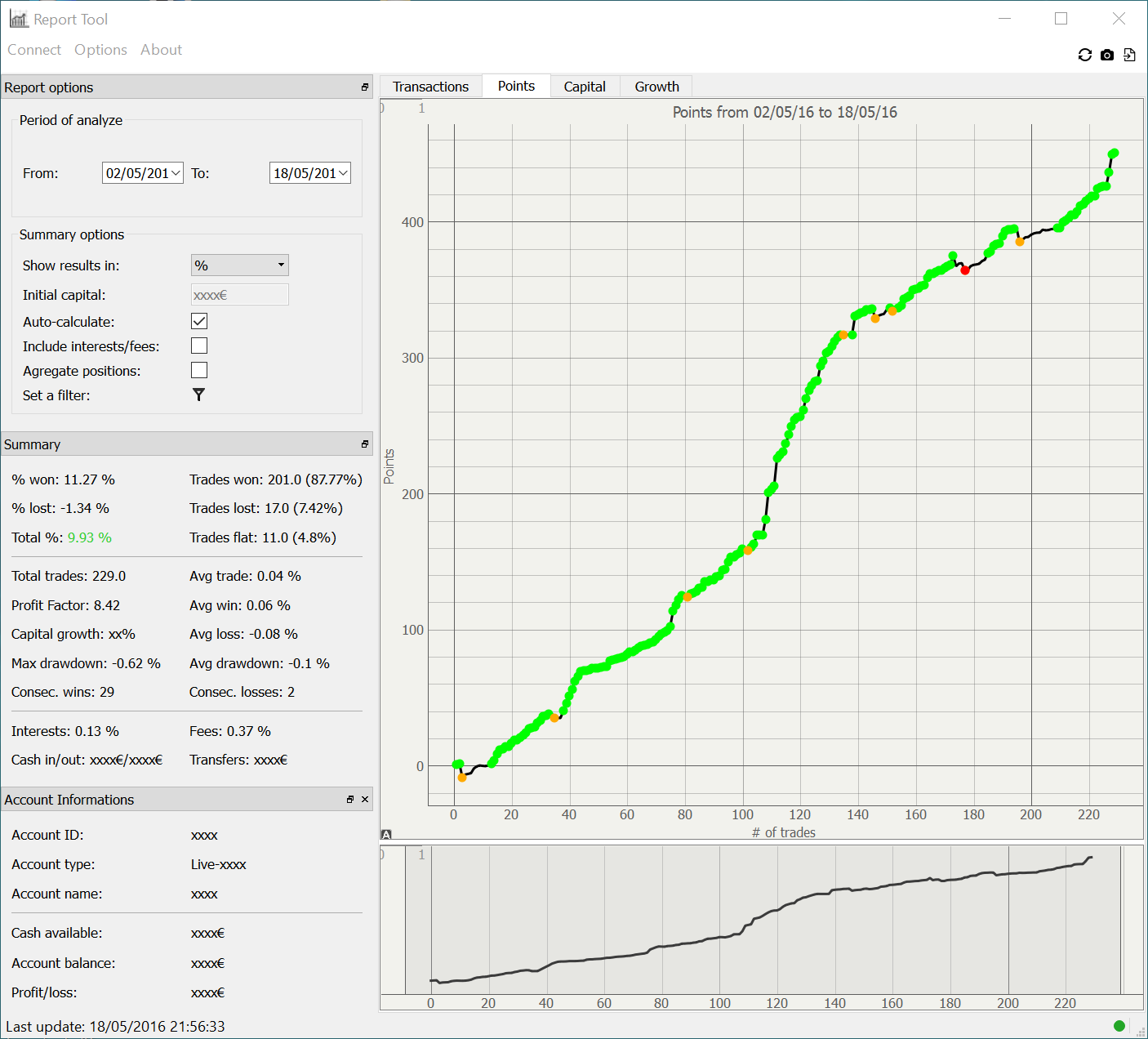Viewport: 1148px width, 1039px height.
Task: Enable Agregate positions checkbox
Action: pyautogui.click(x=199, y=370)
